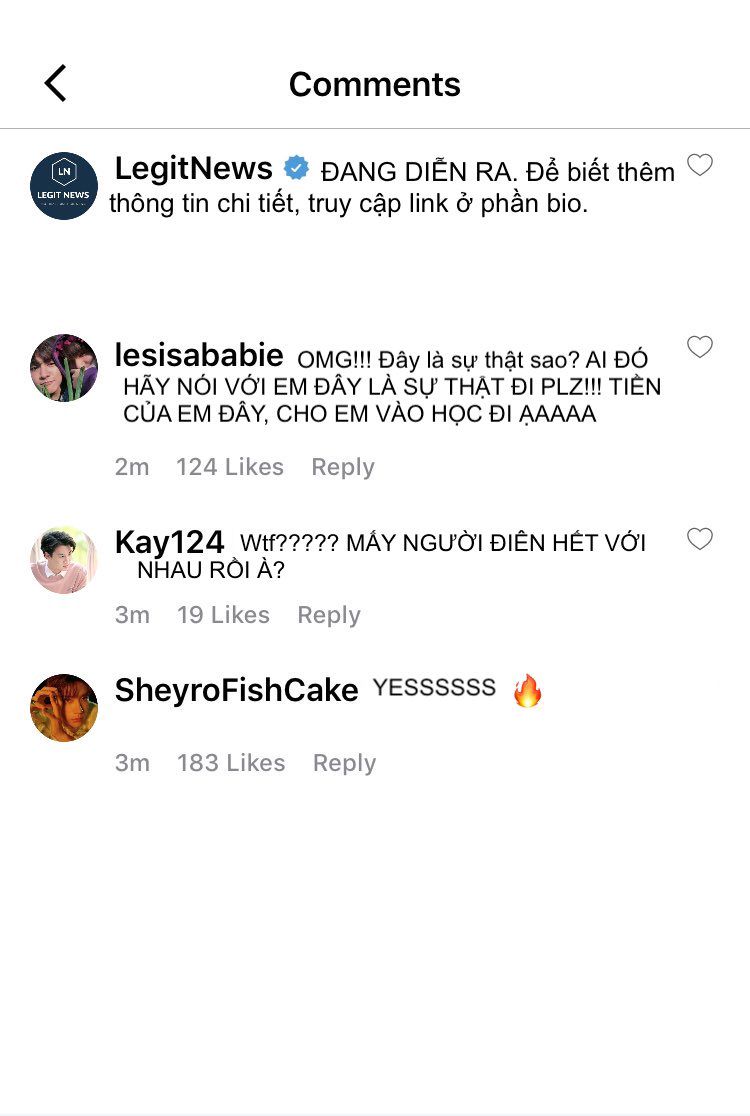The height and width of the screenshot is (1116, 750).
Task: Toggle the heart on lesisababie's comment
Action: (x=700, y=347)
